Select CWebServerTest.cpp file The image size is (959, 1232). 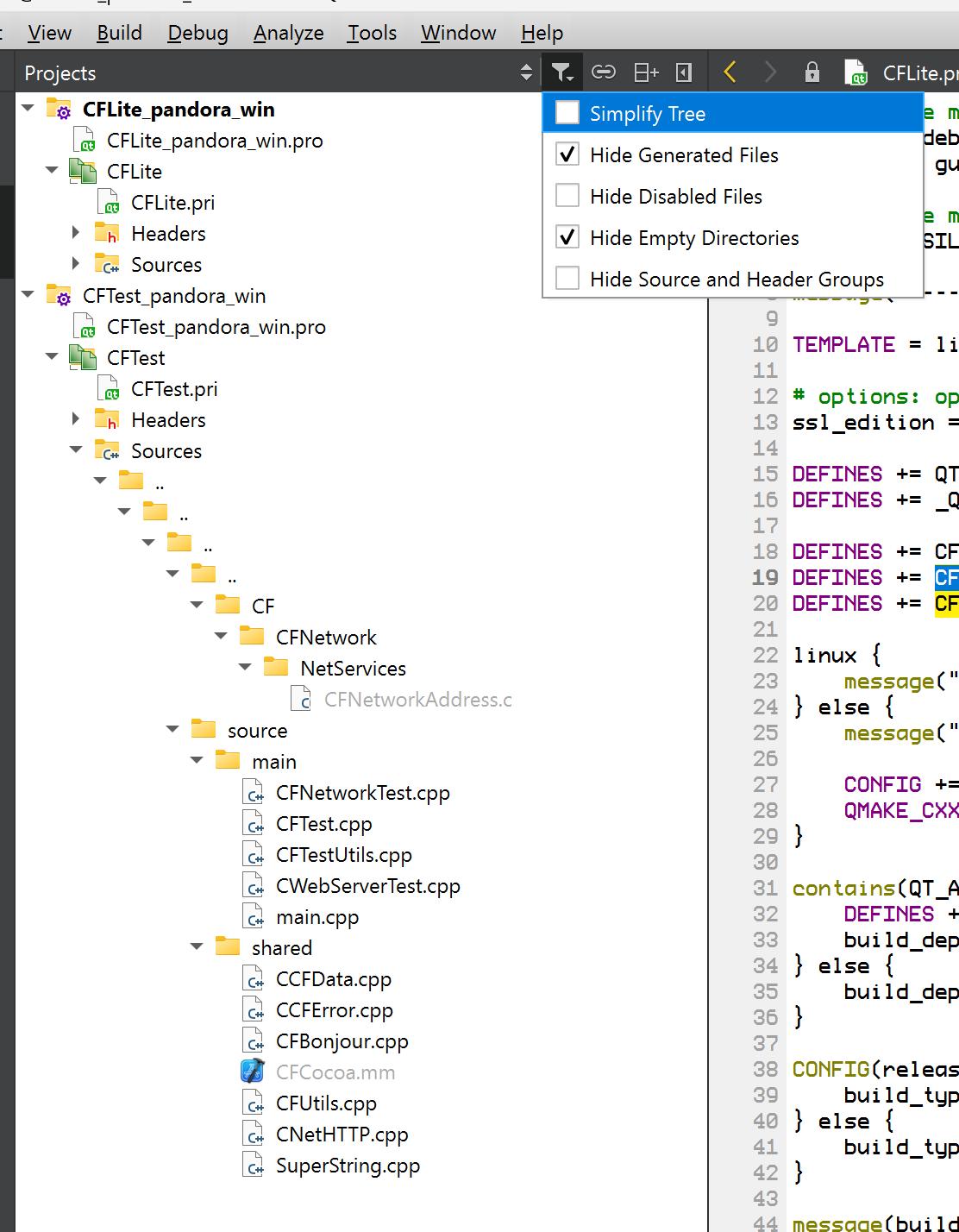click(x=368, y=886)
